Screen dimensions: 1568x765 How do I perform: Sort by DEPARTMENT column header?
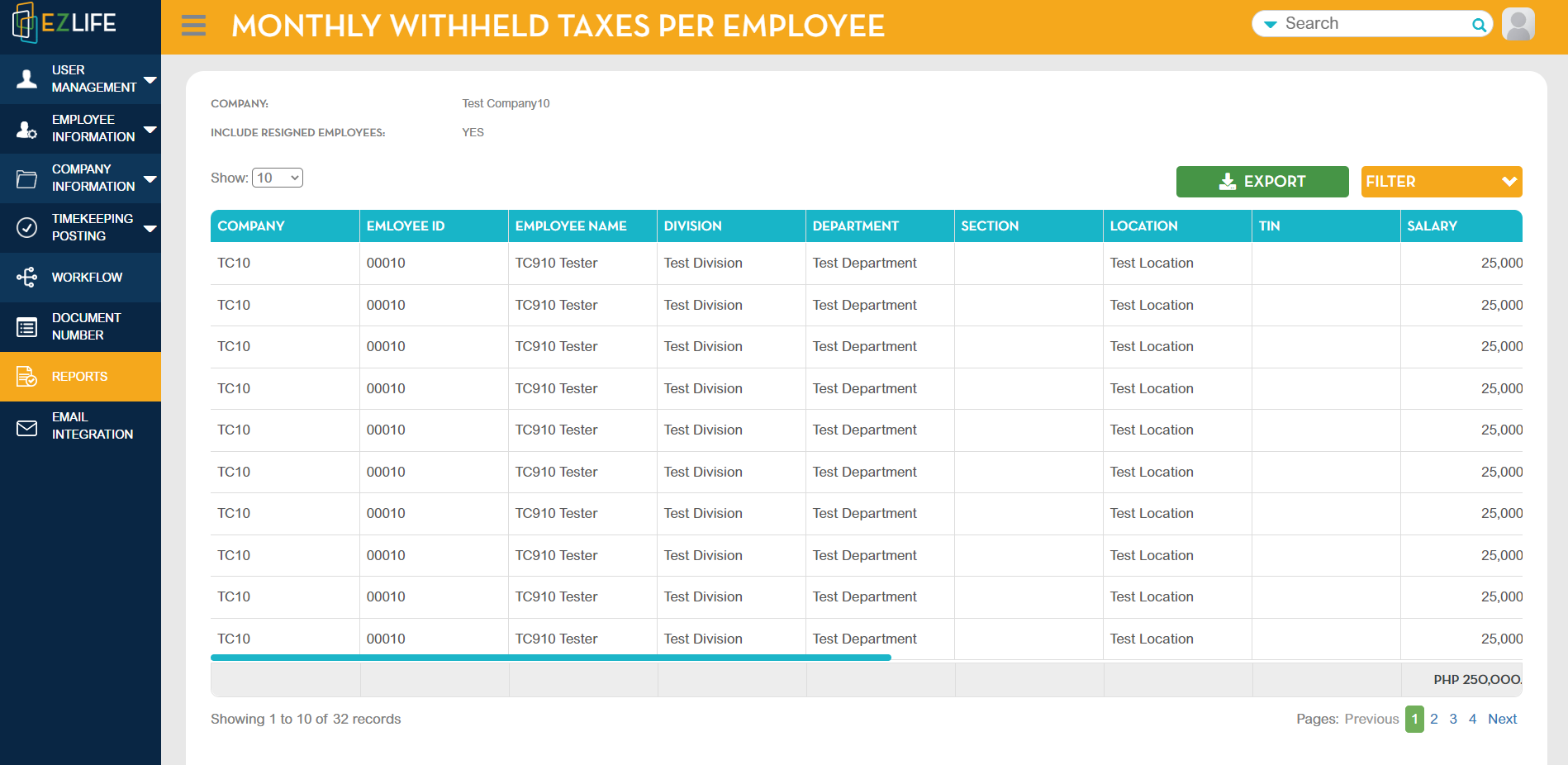[879, 226]
